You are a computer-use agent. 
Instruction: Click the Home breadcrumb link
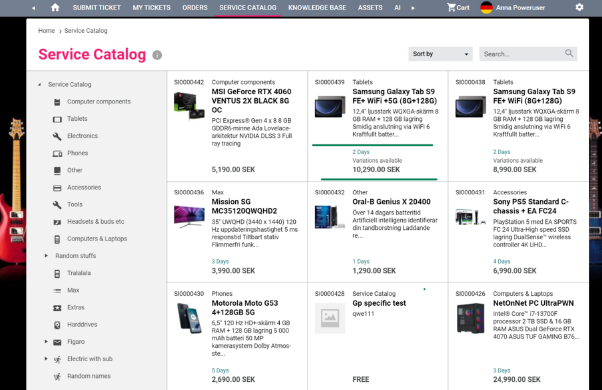tap(46, 31)
